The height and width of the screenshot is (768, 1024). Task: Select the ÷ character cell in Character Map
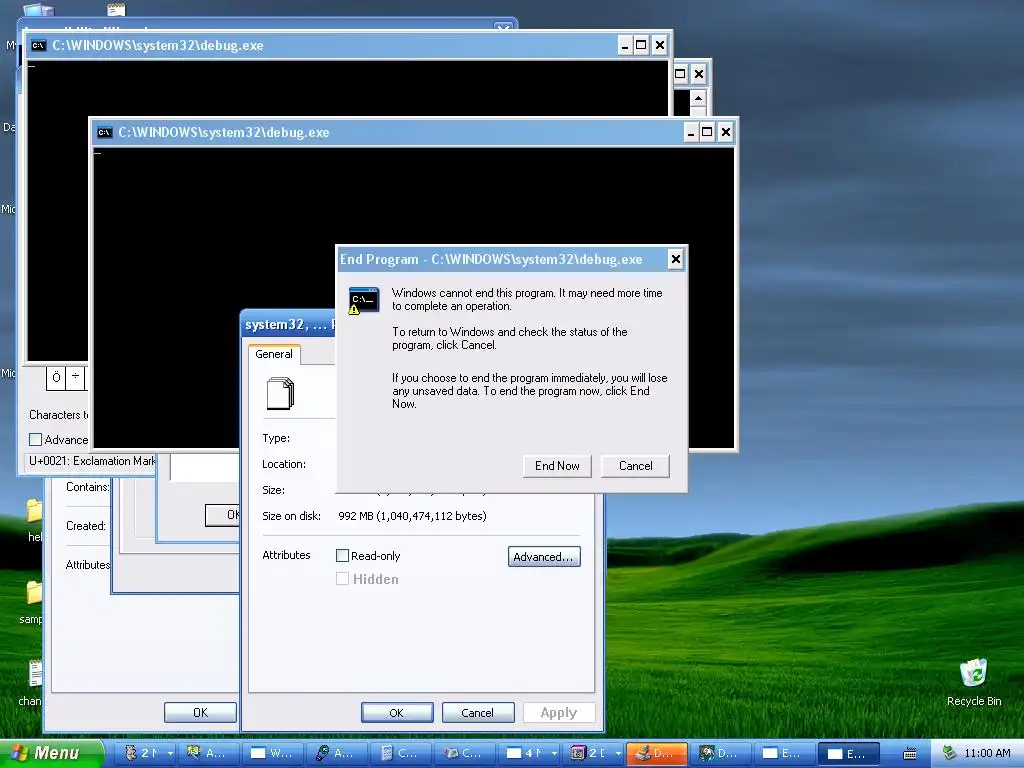(76, 377)
